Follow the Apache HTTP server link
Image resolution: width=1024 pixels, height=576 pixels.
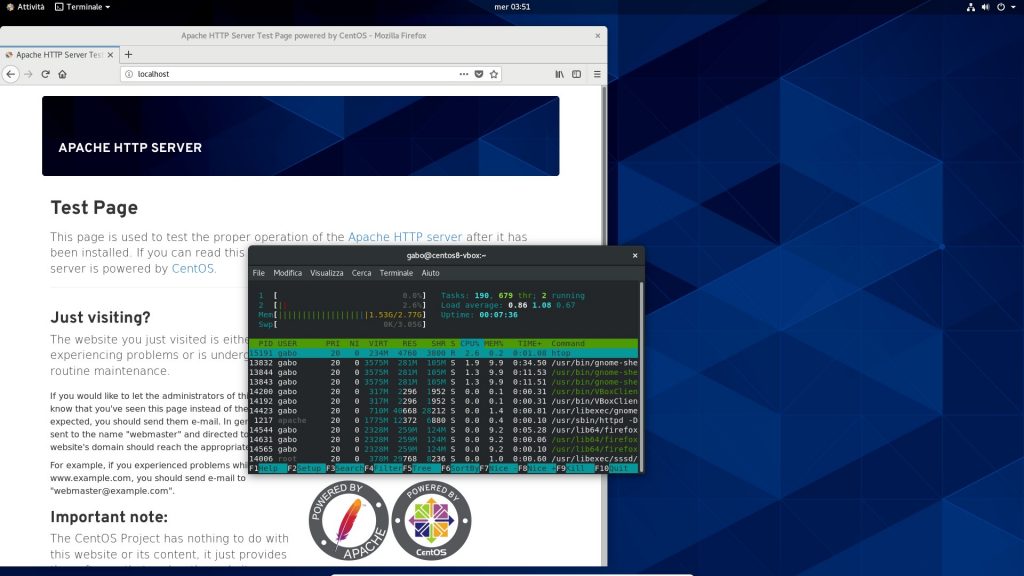(x=405, y=237)
